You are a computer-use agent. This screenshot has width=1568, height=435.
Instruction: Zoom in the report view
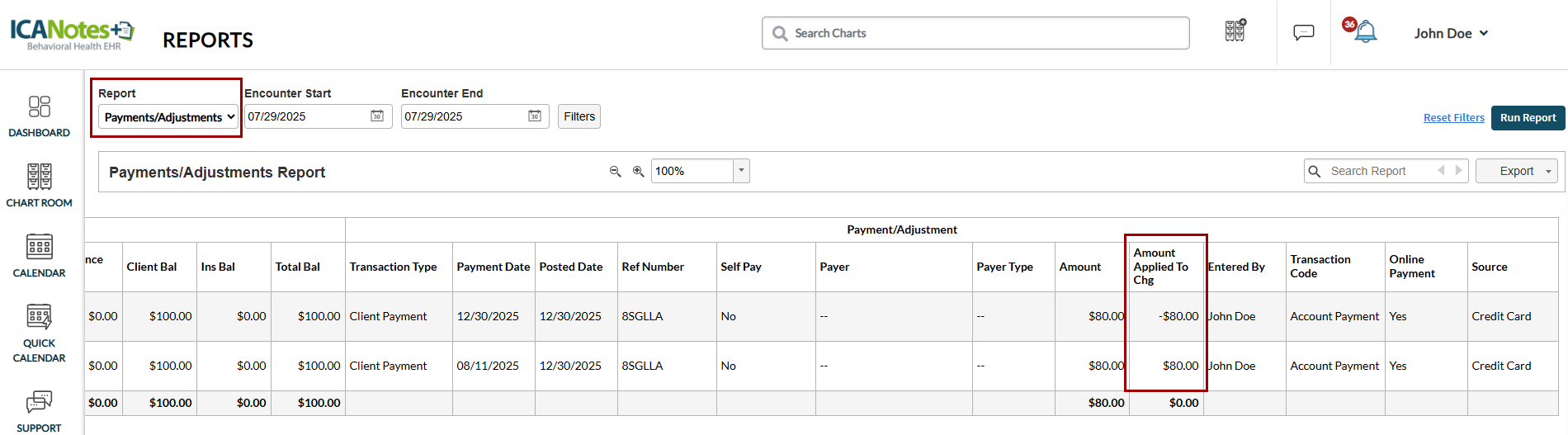(638, 172)
